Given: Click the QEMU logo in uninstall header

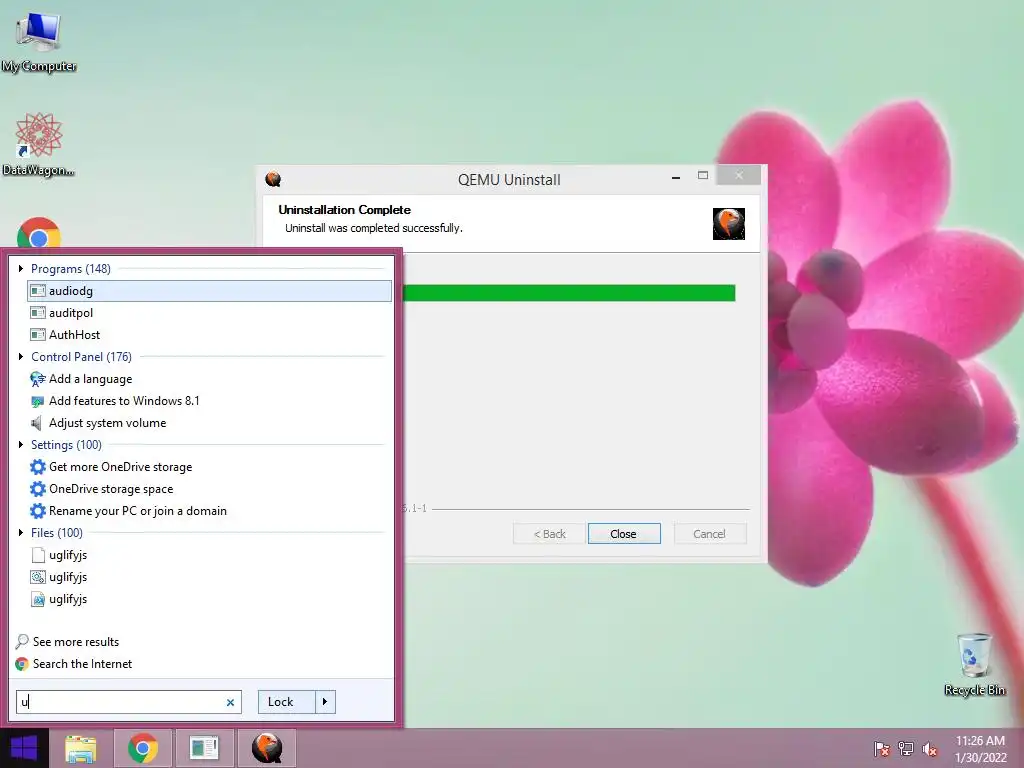Looking at the screenshot, I should (x=729, y=223).
